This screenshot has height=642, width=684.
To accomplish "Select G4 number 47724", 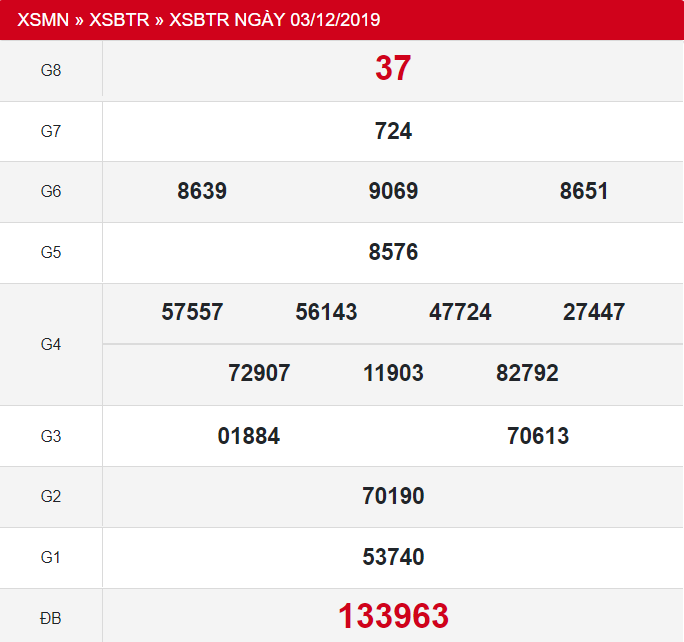I will [460, 312].
